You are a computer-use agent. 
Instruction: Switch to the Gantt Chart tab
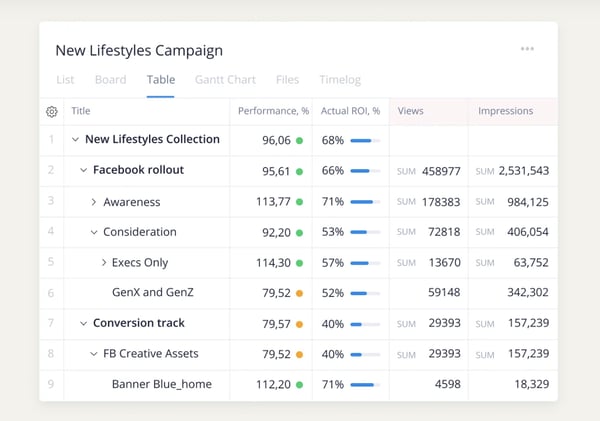pyautogui.click(x=225, y=79)
